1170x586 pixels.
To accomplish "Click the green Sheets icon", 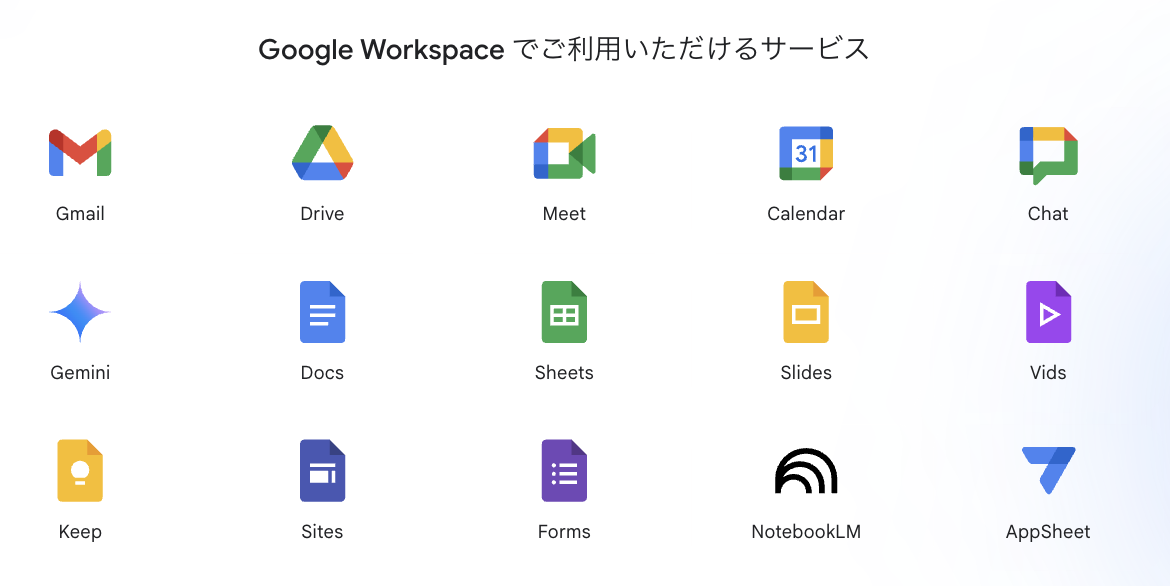I will tap(564, 312).
